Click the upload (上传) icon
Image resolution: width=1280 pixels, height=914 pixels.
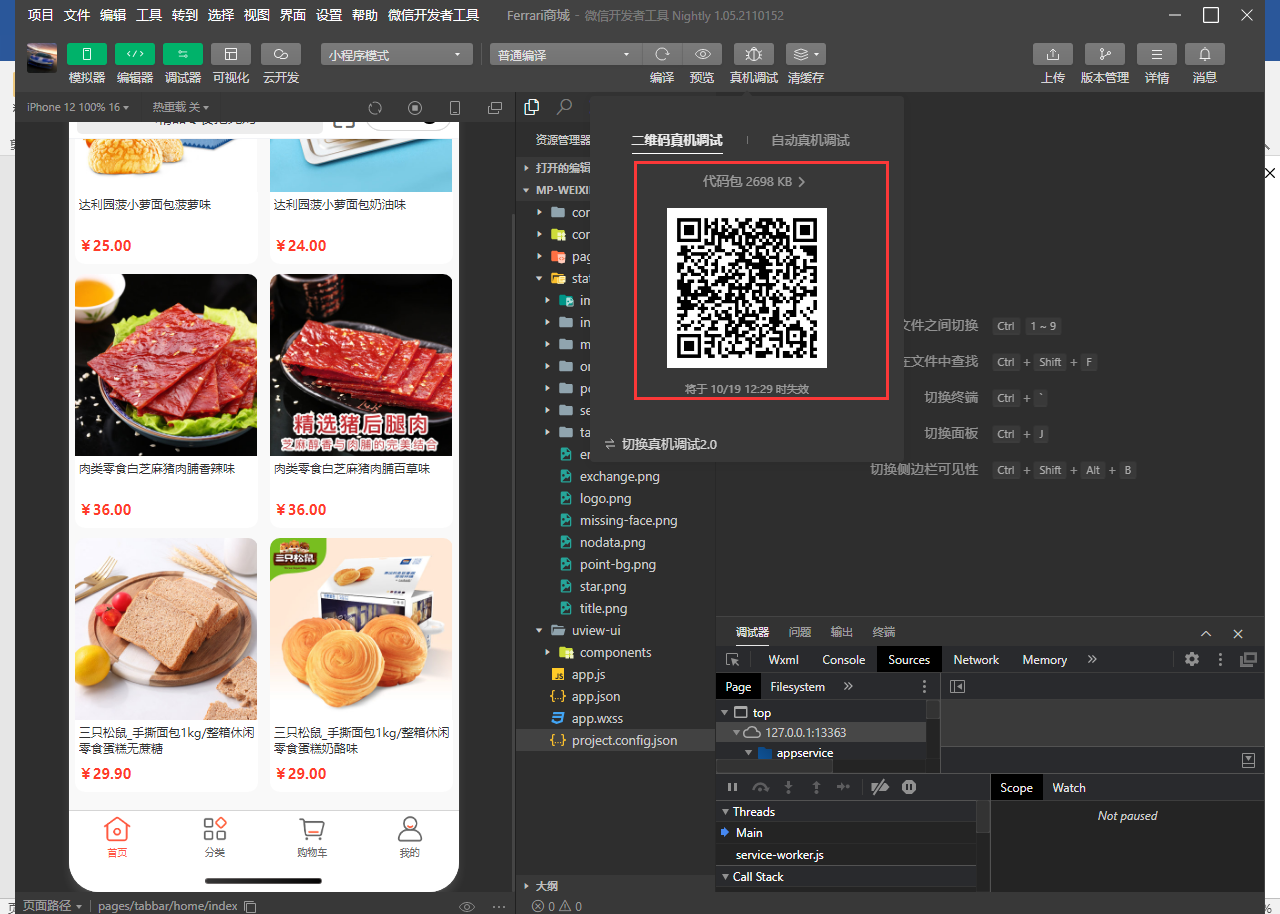pos(1053,54)
